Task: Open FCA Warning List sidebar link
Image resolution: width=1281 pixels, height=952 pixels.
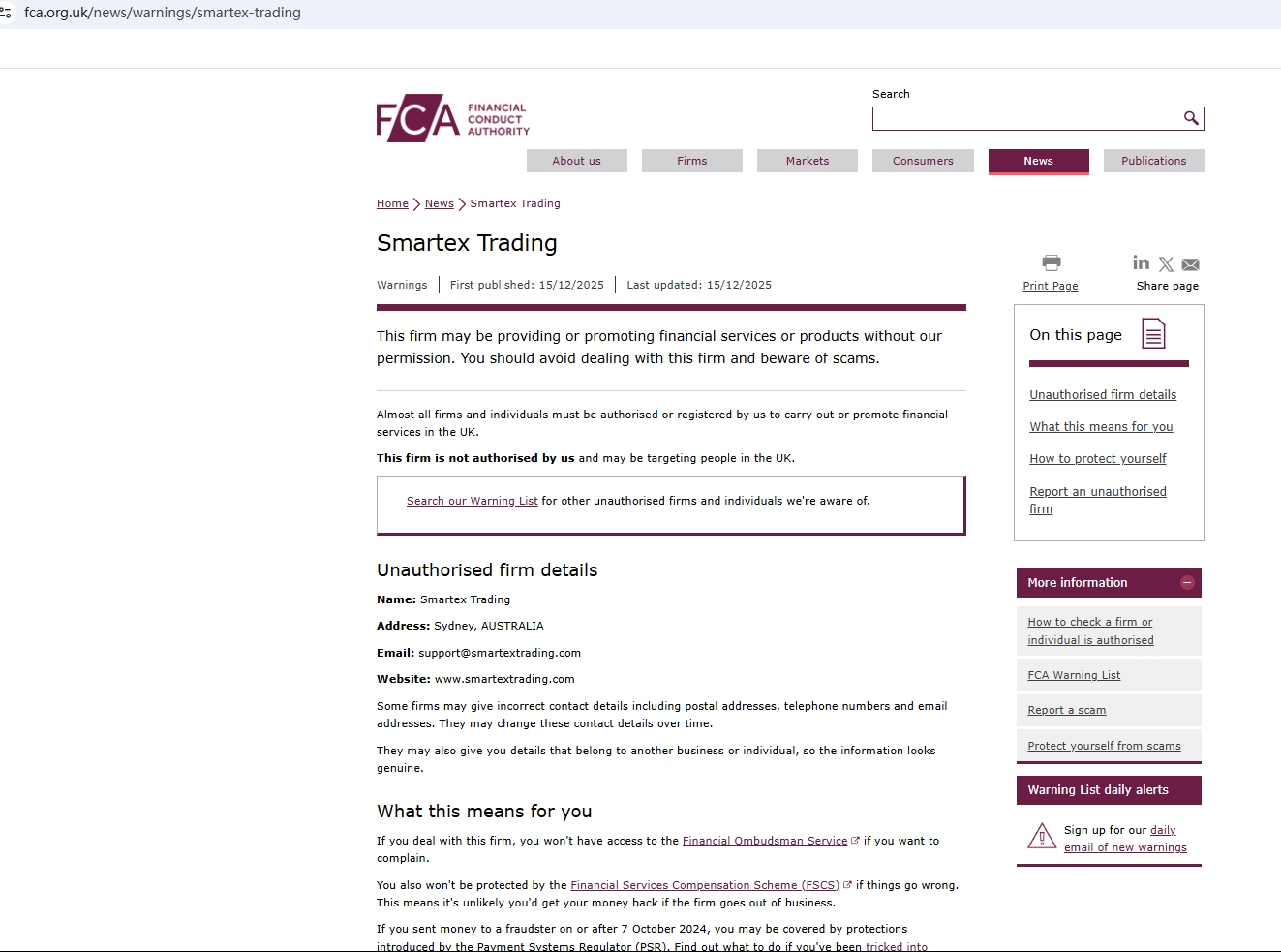Action: [x=1074, y=675]
